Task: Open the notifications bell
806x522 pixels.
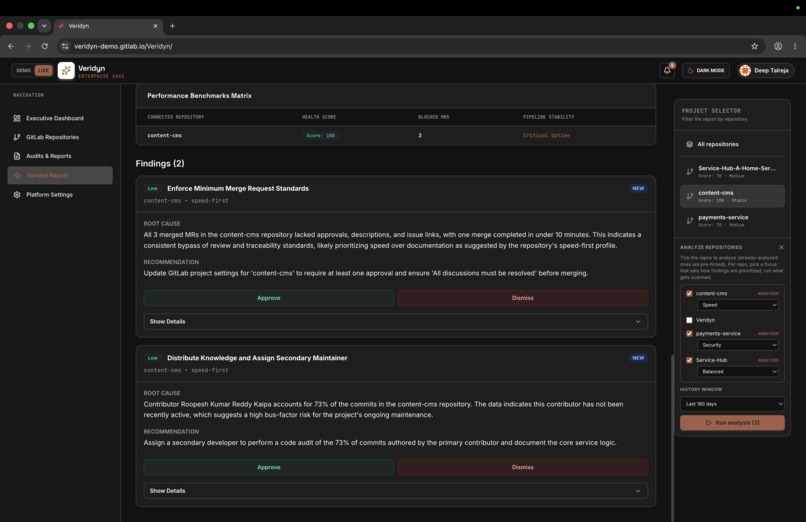Action: pyautogui.click(x=667, y=70)
